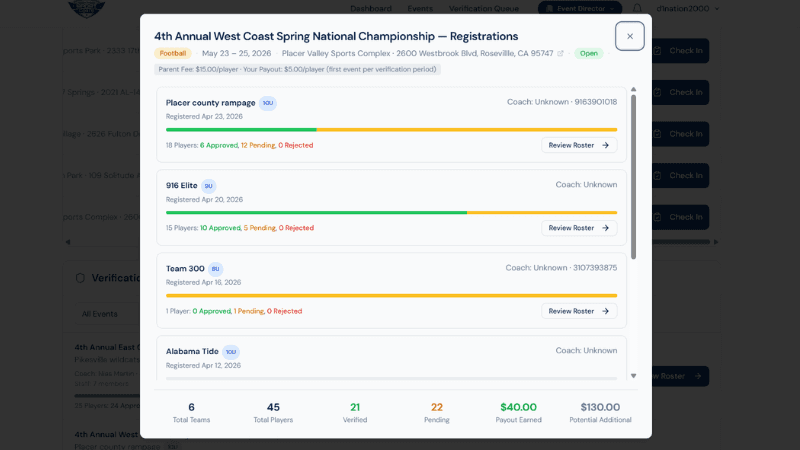Image resolution: width=800 pixels, height=450 pixels.
Task: Click the 8U badge next to Team 300
Action: [215, 269]
